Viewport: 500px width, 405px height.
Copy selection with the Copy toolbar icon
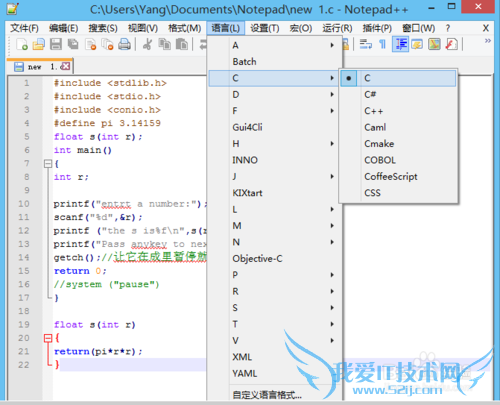point(164,44)
